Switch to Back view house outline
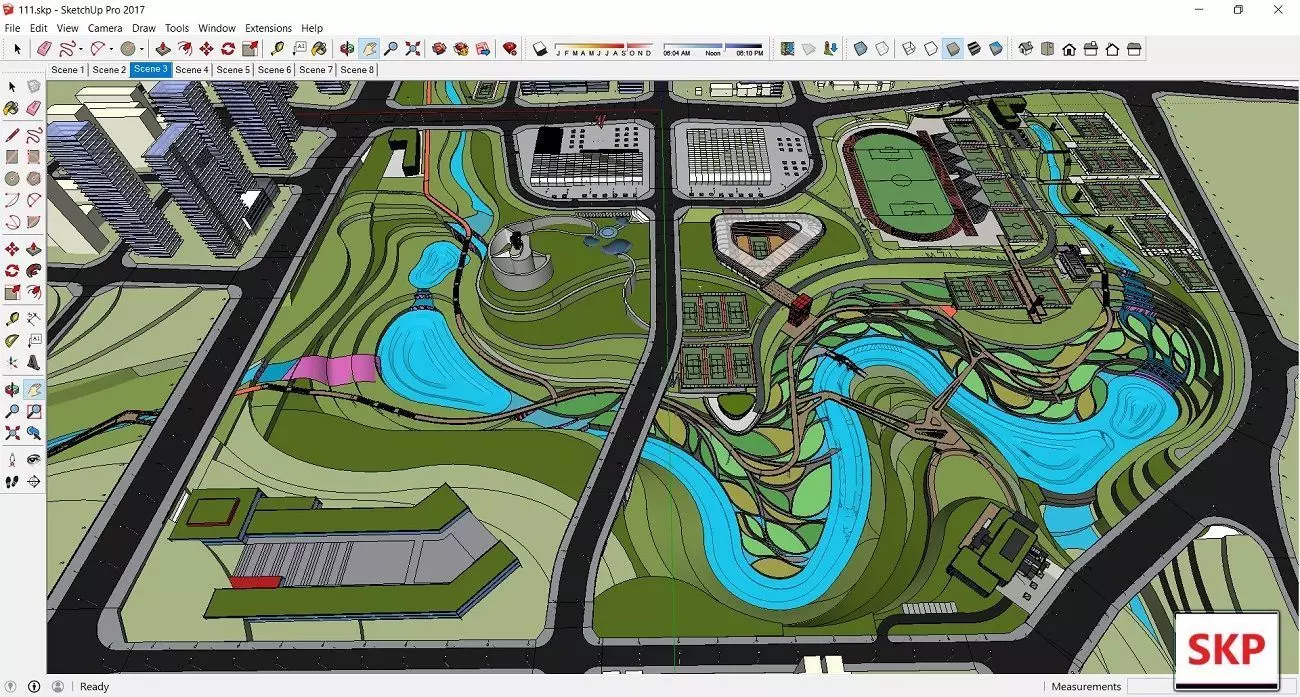Viewport: 1300px width, 697px height. [1112, 48]
